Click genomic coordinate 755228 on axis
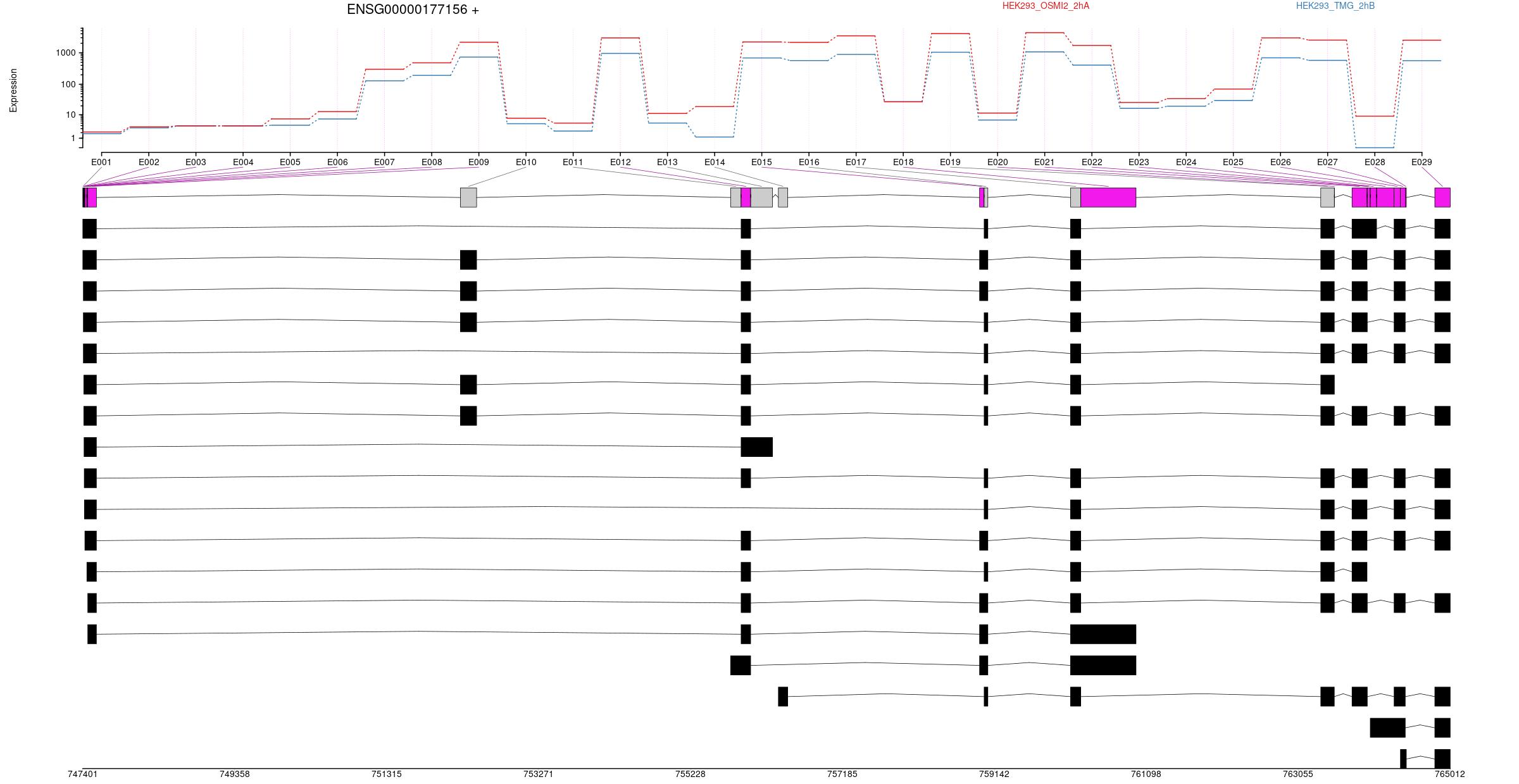This screenshot has height=784, width=1519. click(x=691, y=775)
